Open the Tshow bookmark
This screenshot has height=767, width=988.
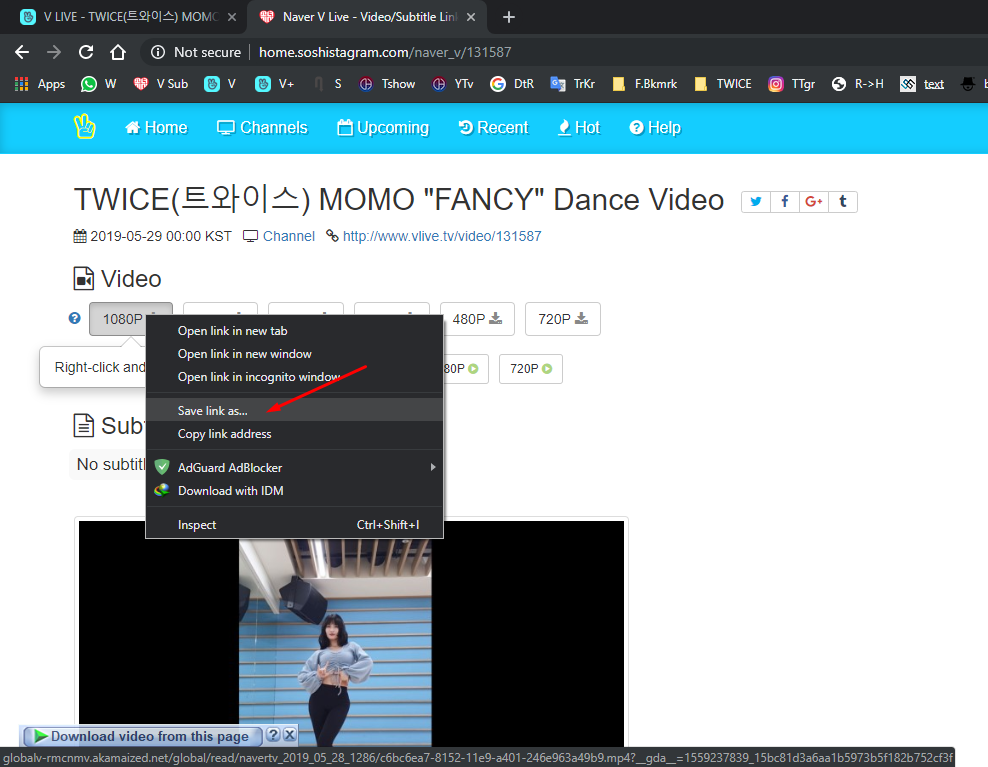point(387,84)
